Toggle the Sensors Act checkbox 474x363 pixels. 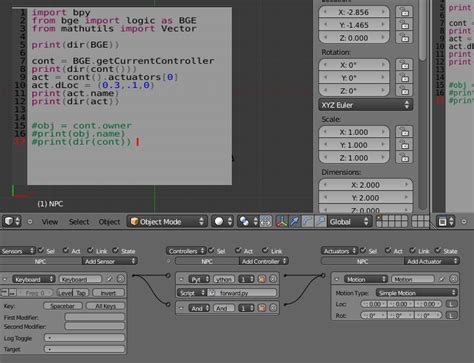(66, 250)
